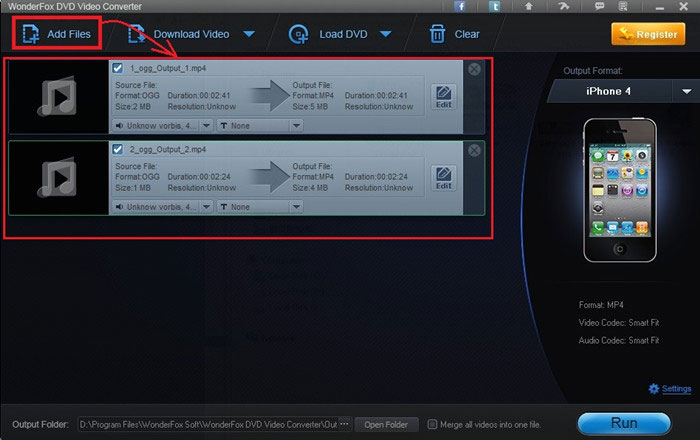
Task: Click the blue Run button
Action: [x=624, y=423]
